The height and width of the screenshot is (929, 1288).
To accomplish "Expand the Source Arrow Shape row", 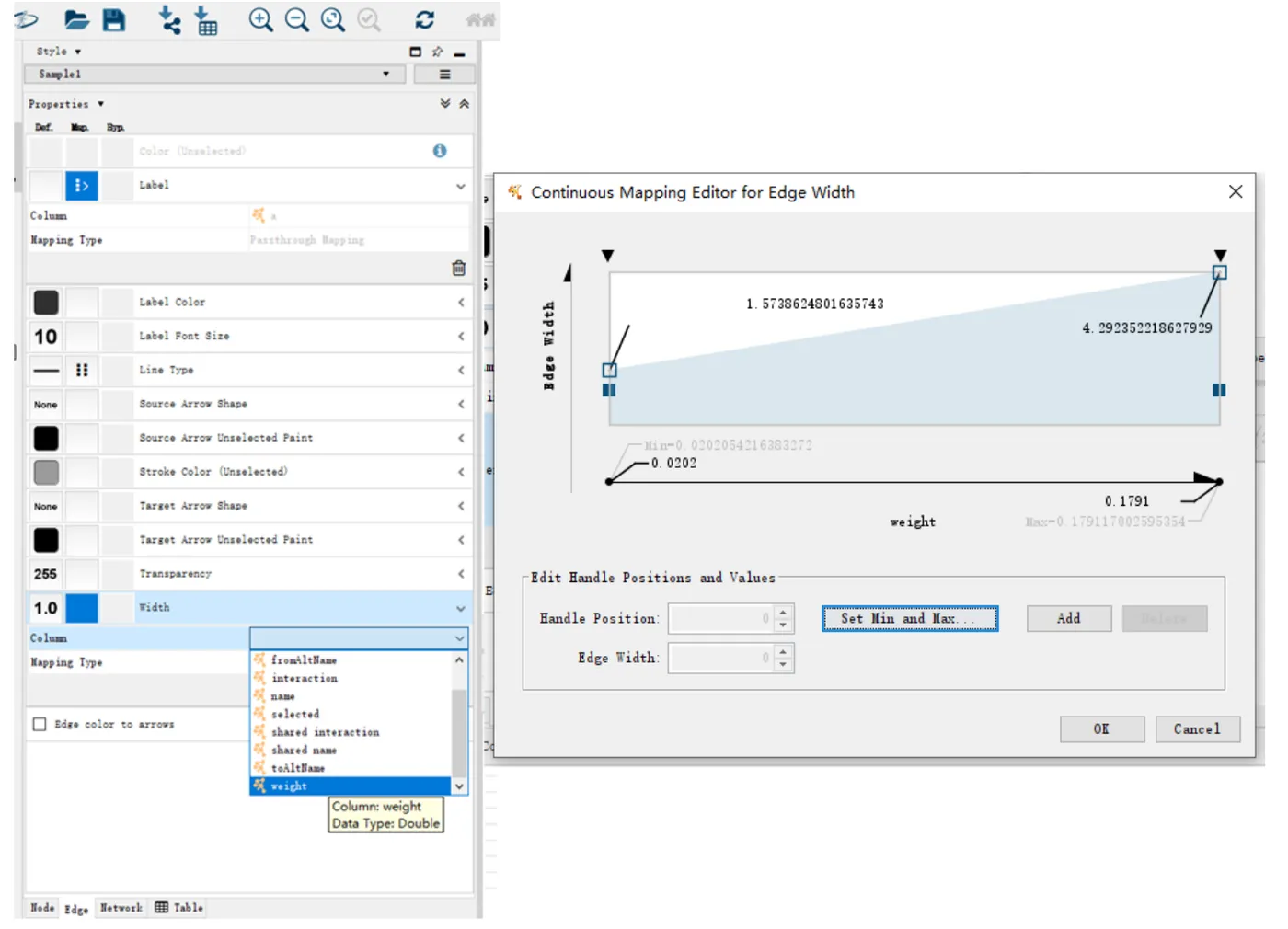I will [x=461, y=404].
